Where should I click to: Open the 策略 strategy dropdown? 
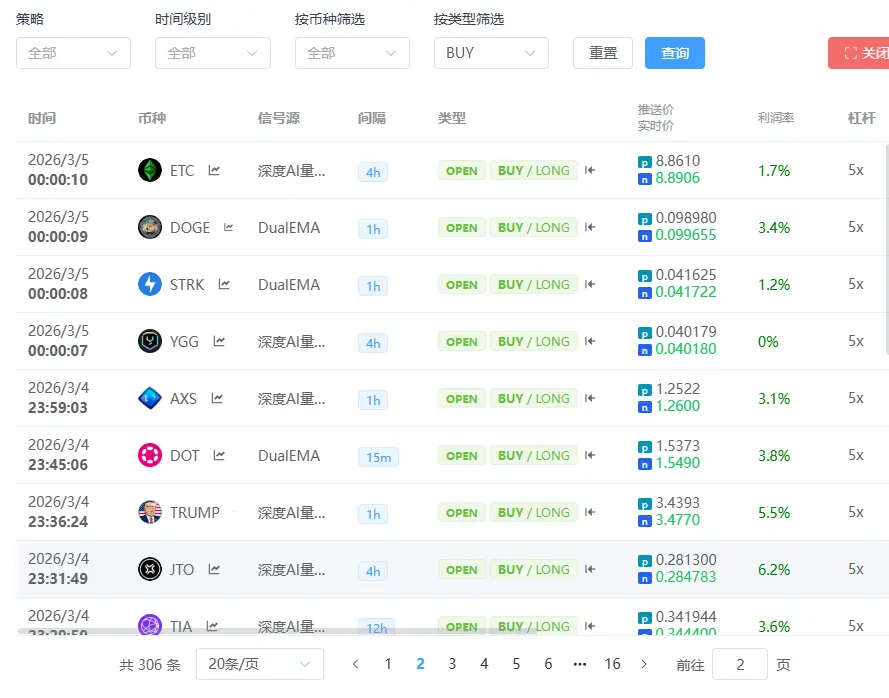point(73,53)
